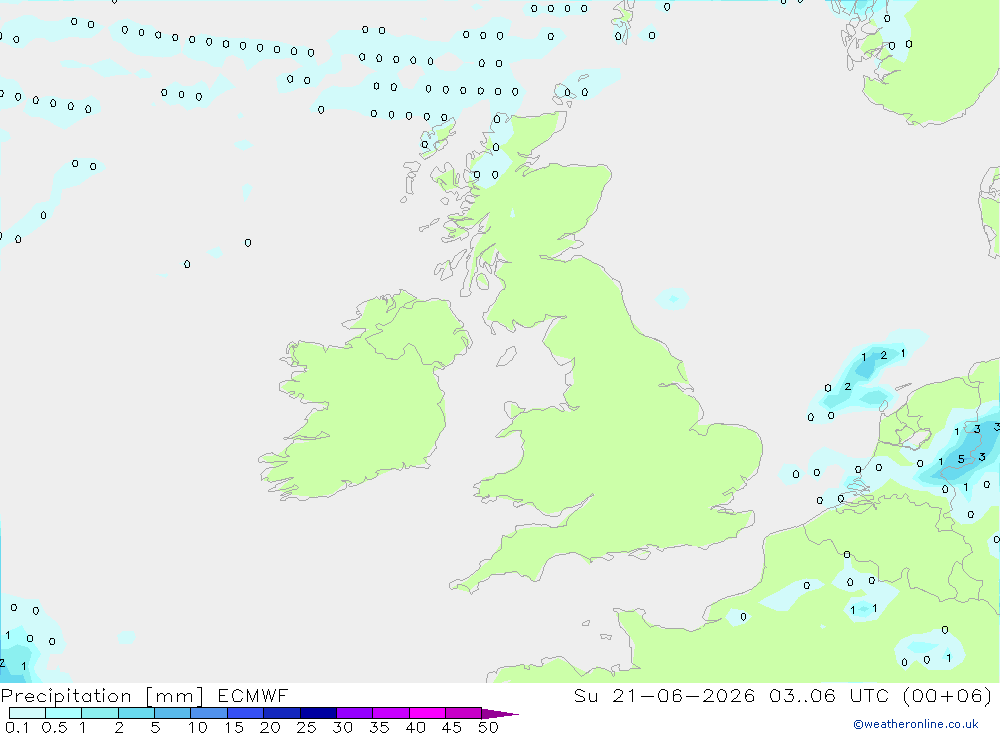Pick the 40–45 mm magenta legend swatch
Screen dimensions: 1000x733
coord(427,713)
